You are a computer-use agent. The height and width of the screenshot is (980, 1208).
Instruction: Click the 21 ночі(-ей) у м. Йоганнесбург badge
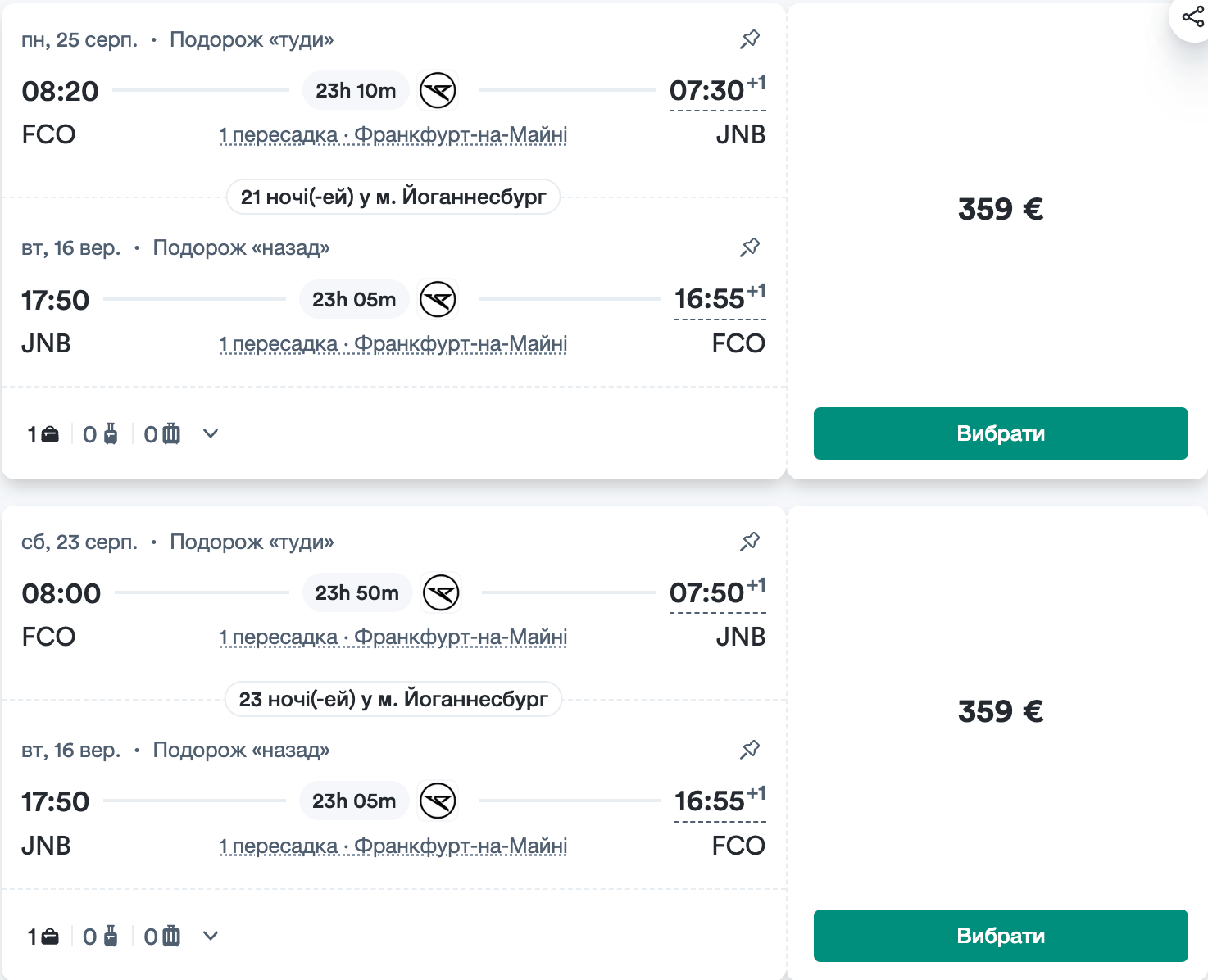pos(393,197)
